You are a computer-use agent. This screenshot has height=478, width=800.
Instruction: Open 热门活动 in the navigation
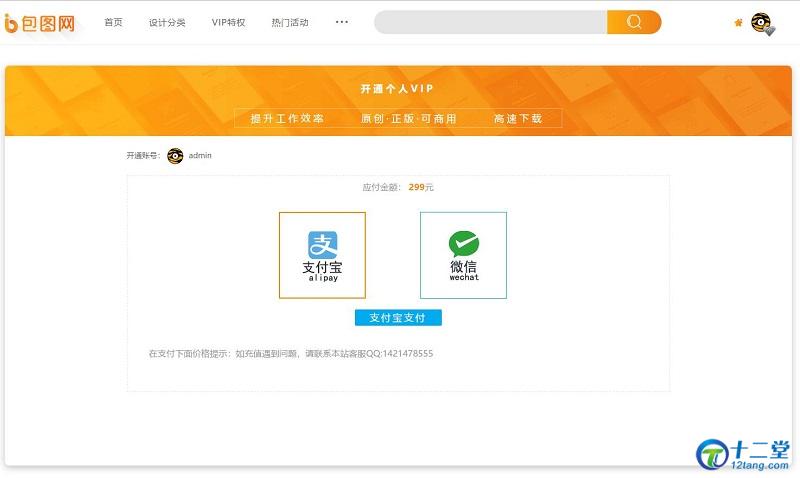coord(290,22)
